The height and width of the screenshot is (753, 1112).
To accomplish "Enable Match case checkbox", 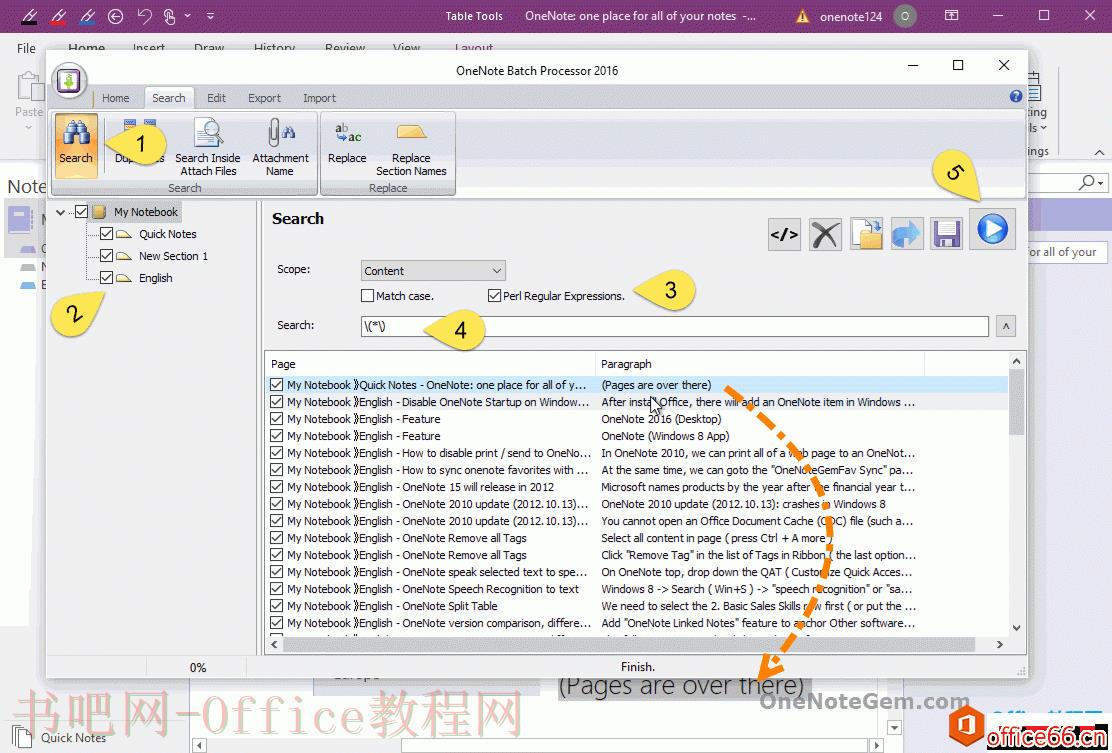I will coord(367,295).
